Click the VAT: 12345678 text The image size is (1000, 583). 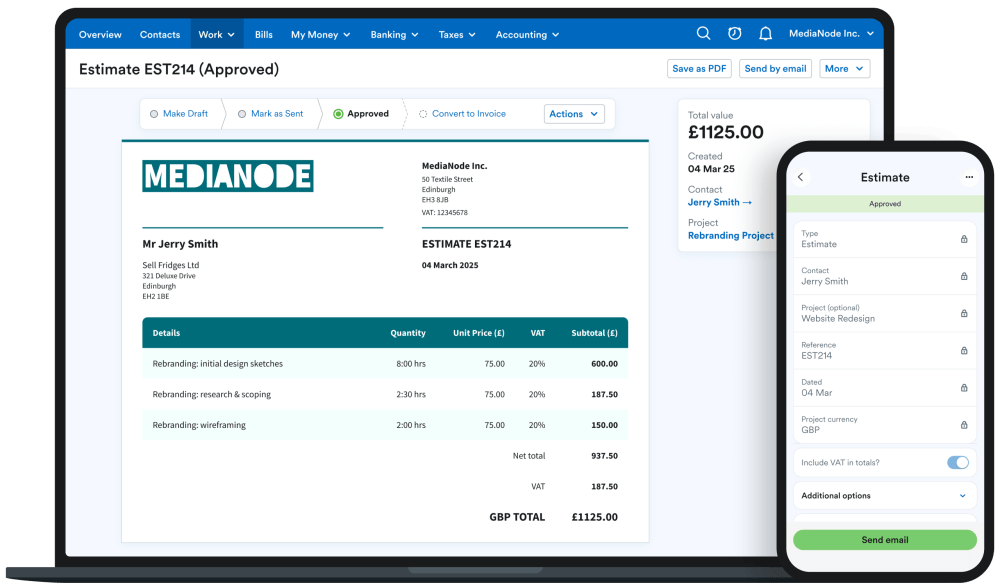(x=445, y=212)
